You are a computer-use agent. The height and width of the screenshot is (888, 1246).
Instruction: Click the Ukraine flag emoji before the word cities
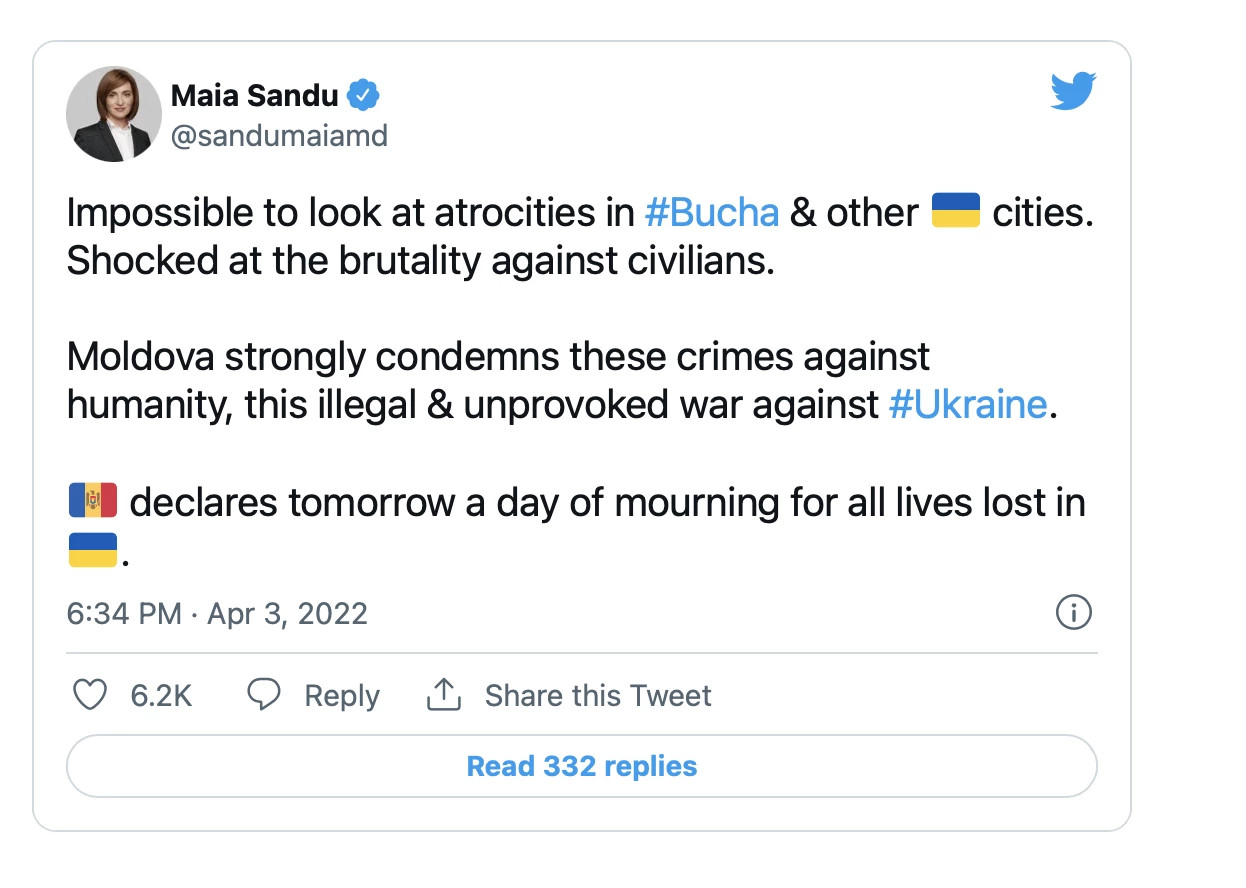tap(955, 211)
